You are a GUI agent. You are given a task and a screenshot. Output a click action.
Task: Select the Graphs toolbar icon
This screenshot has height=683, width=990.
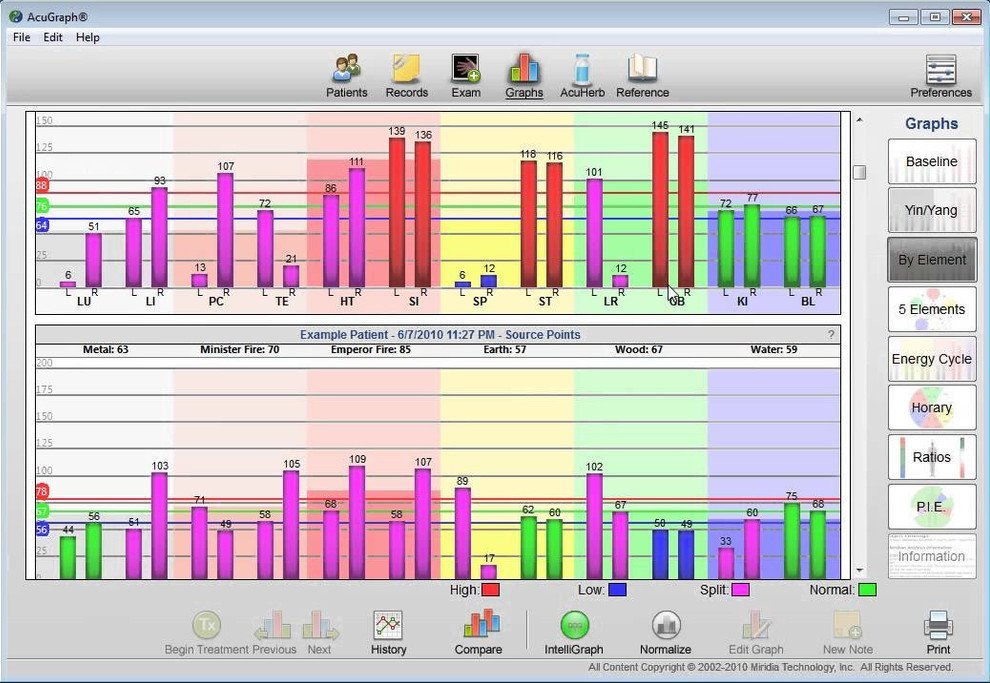point(524,76)
